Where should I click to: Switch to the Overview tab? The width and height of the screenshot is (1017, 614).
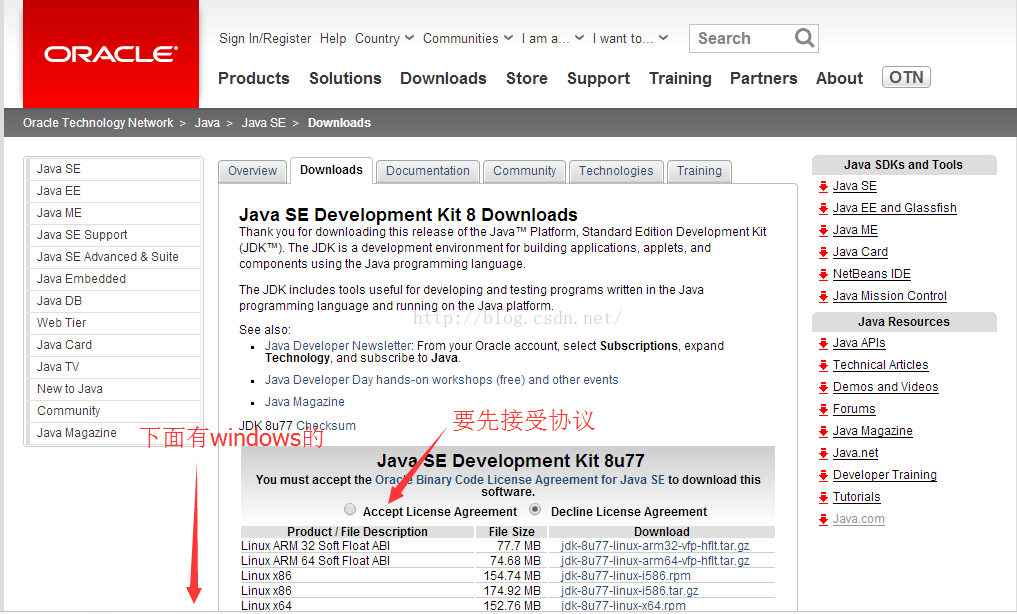tap(252, 171)
